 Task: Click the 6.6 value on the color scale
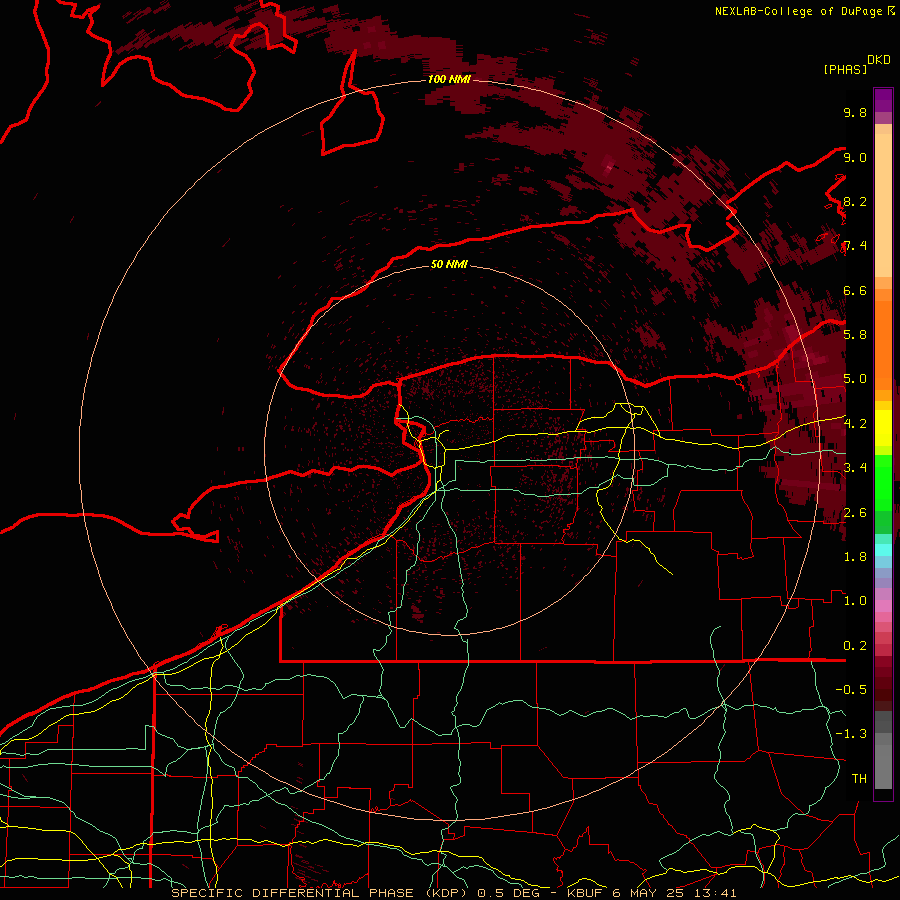[x=855, y=290]
